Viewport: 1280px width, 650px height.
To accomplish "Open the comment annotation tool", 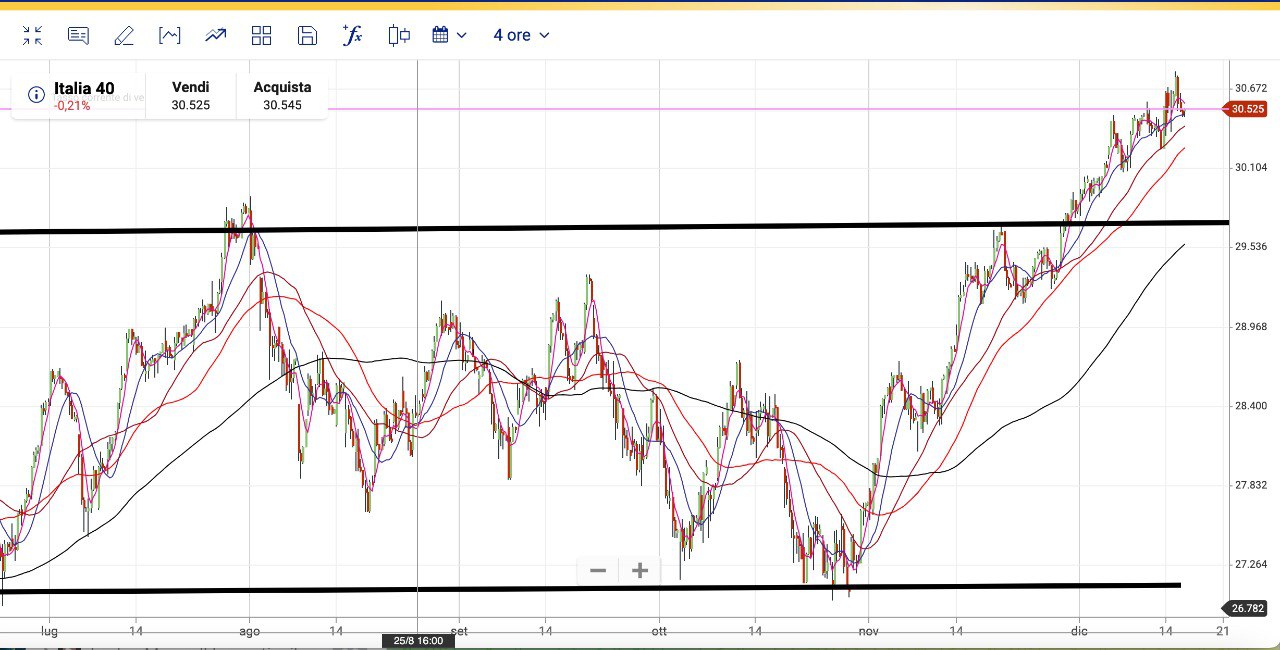I will pyautogui.click(x=78, y=36).
